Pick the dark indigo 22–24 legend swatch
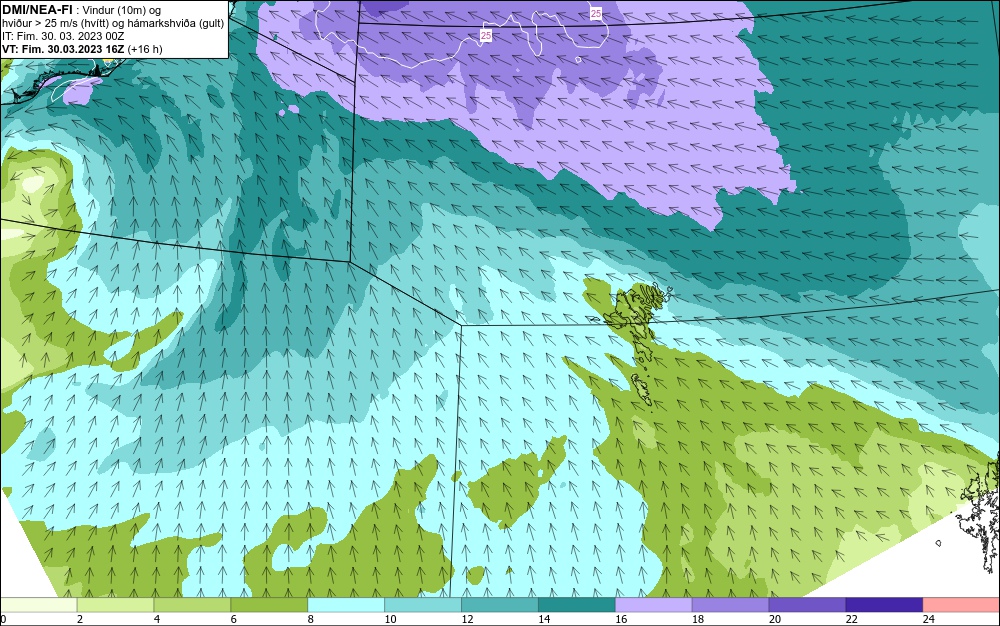The height and width of the screenshot is (626, 1000). 885,605
